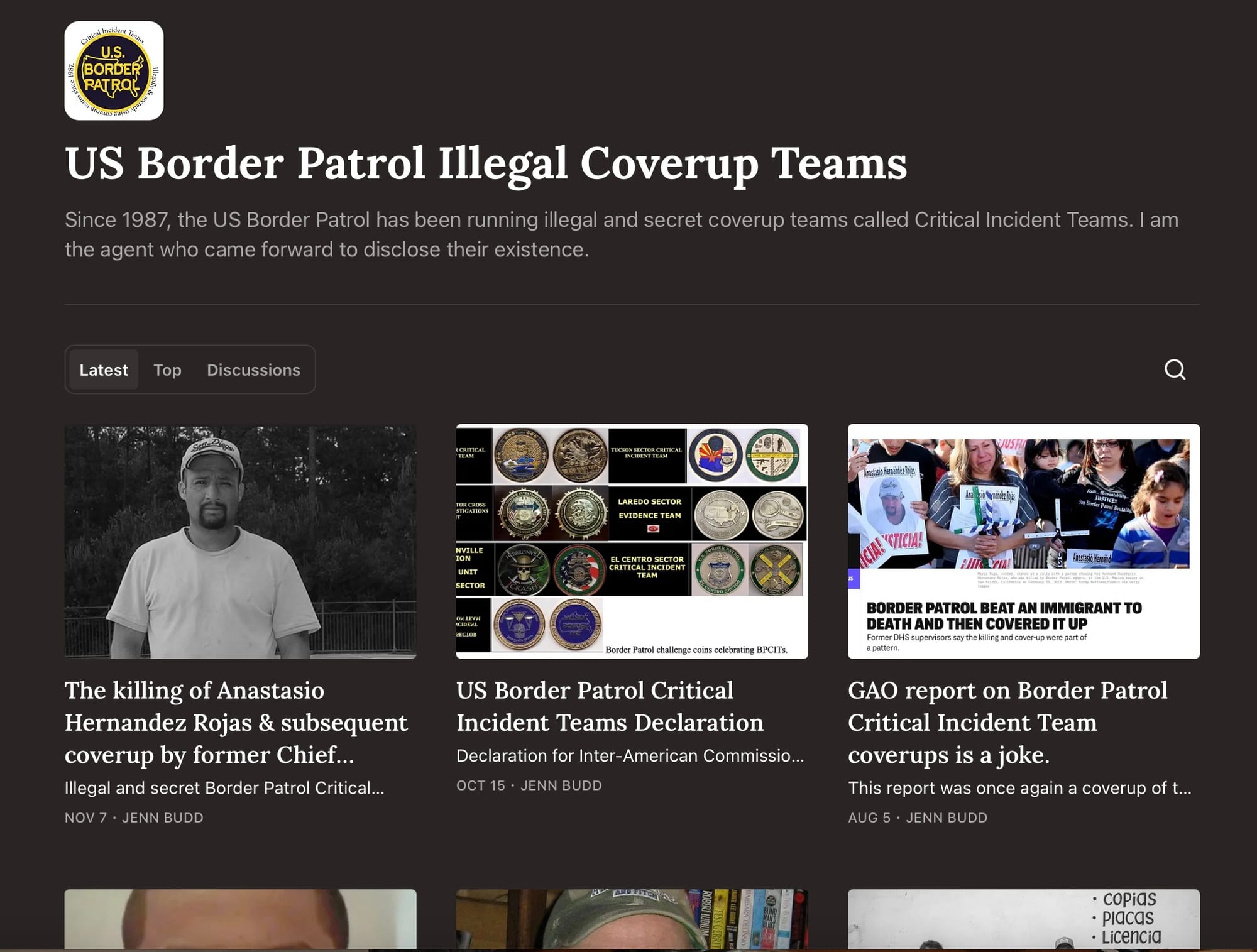Click 'Illegal and secret Border Patrol Critical...' subtitle

click(224, 787)
